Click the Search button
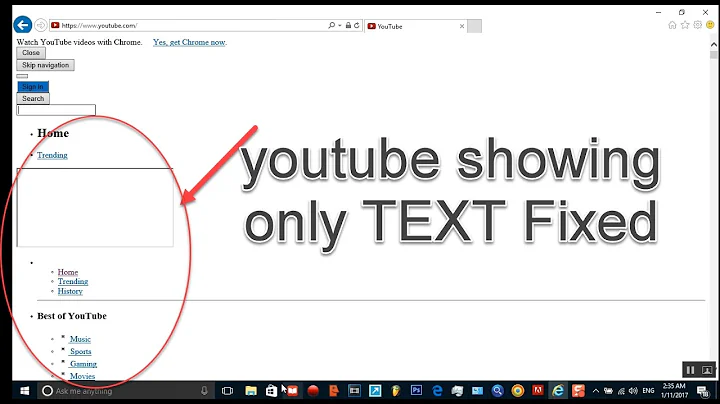The height and width of the screenshot is (404, 720). (33, 99)
